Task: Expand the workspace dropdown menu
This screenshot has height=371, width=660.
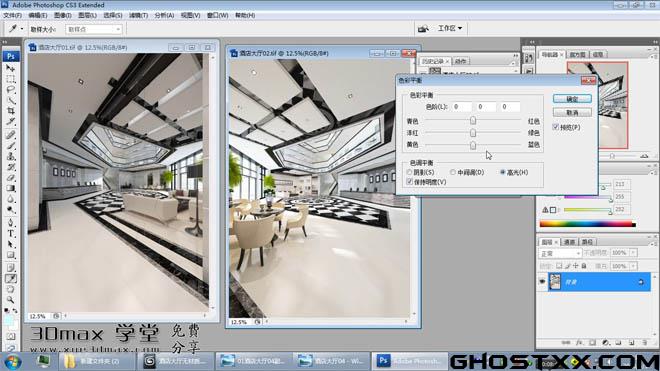Action: click(450, 28)
